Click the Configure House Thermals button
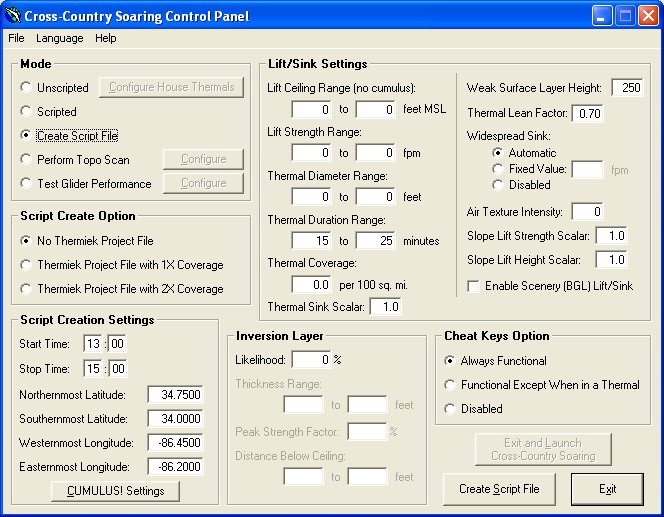The height and width of the screenshot is (517, 664). pyautogui.click(x=172, y=87)
